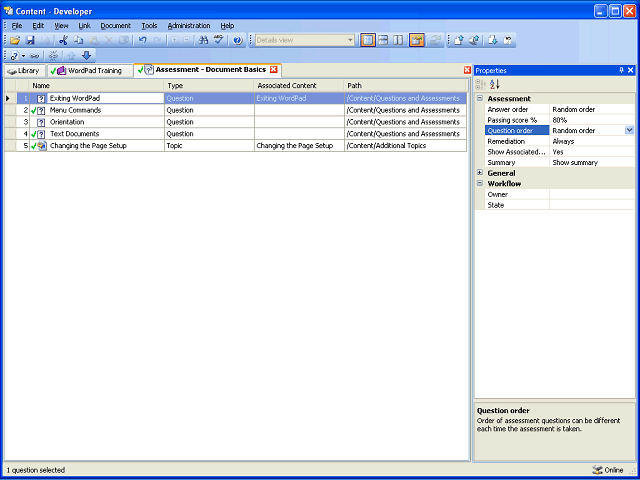
Task: Click the Copy toolbar icon
Action: [x=78, y=40]
